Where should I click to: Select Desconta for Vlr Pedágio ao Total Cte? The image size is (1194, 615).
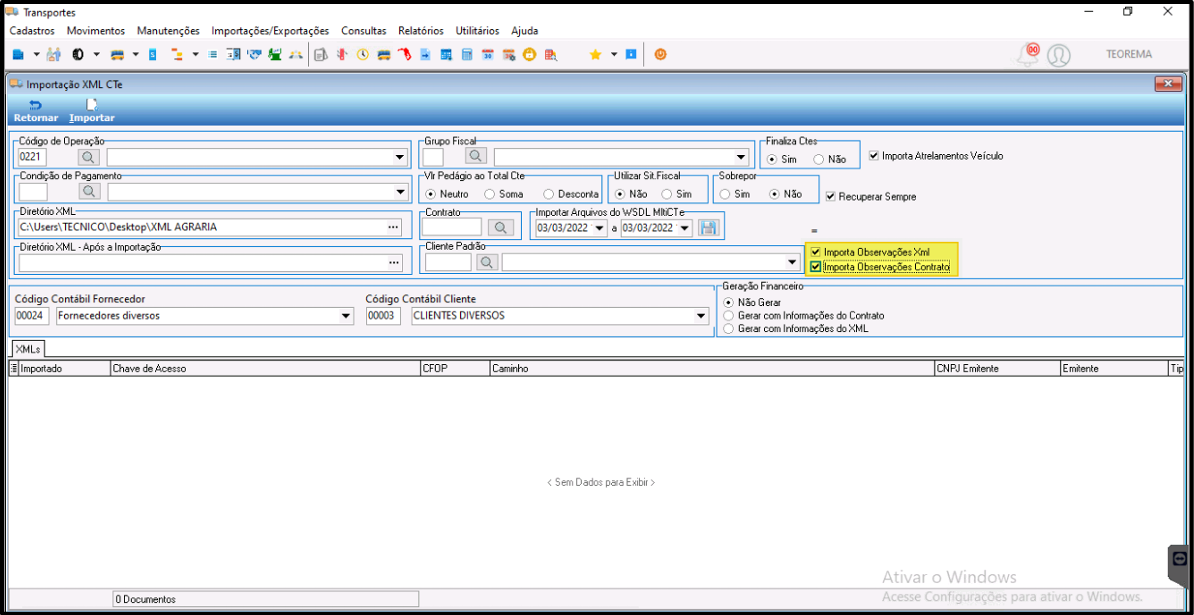(x=570, y=194)
